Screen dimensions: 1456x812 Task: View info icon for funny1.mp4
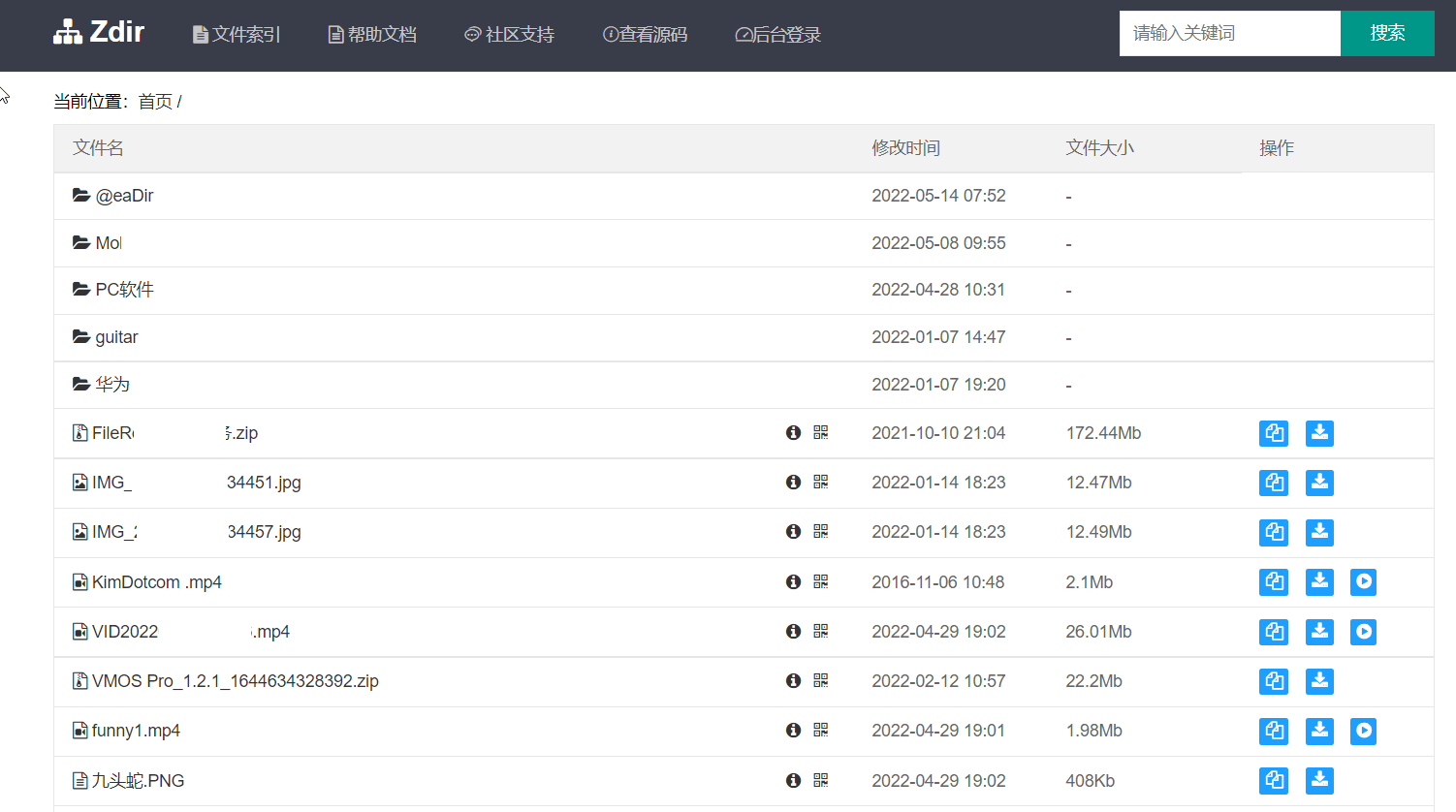[x=793, y=730]
